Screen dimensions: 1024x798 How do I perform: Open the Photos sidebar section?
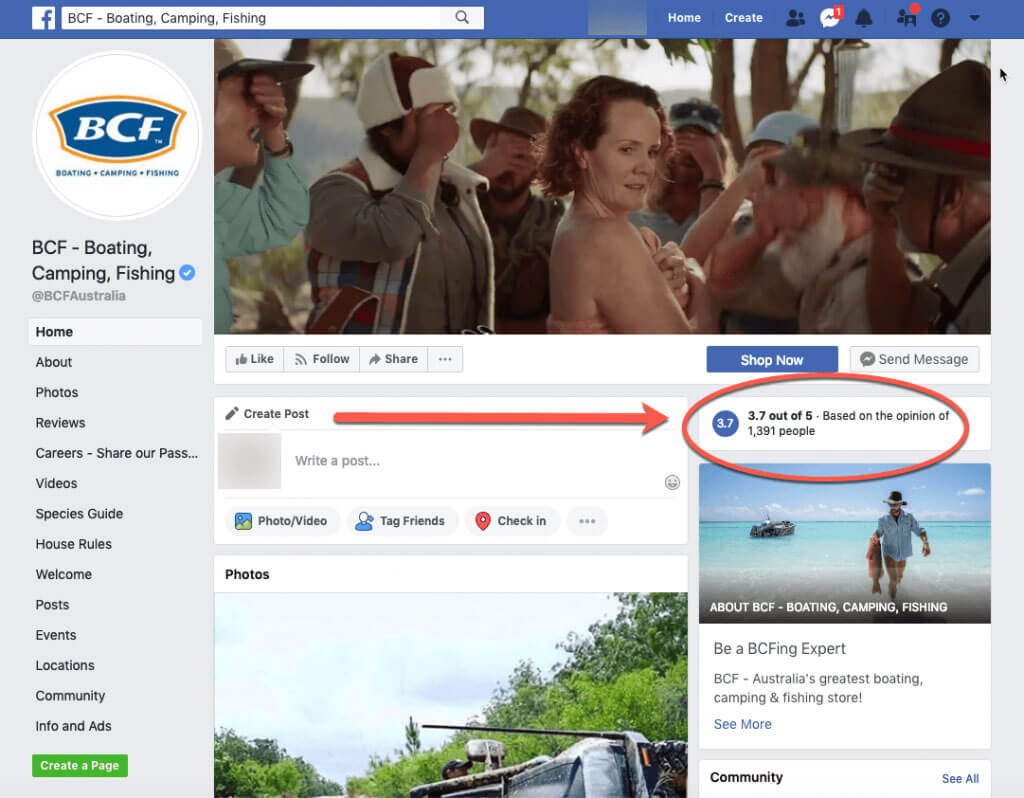click(x=57, y=392)
